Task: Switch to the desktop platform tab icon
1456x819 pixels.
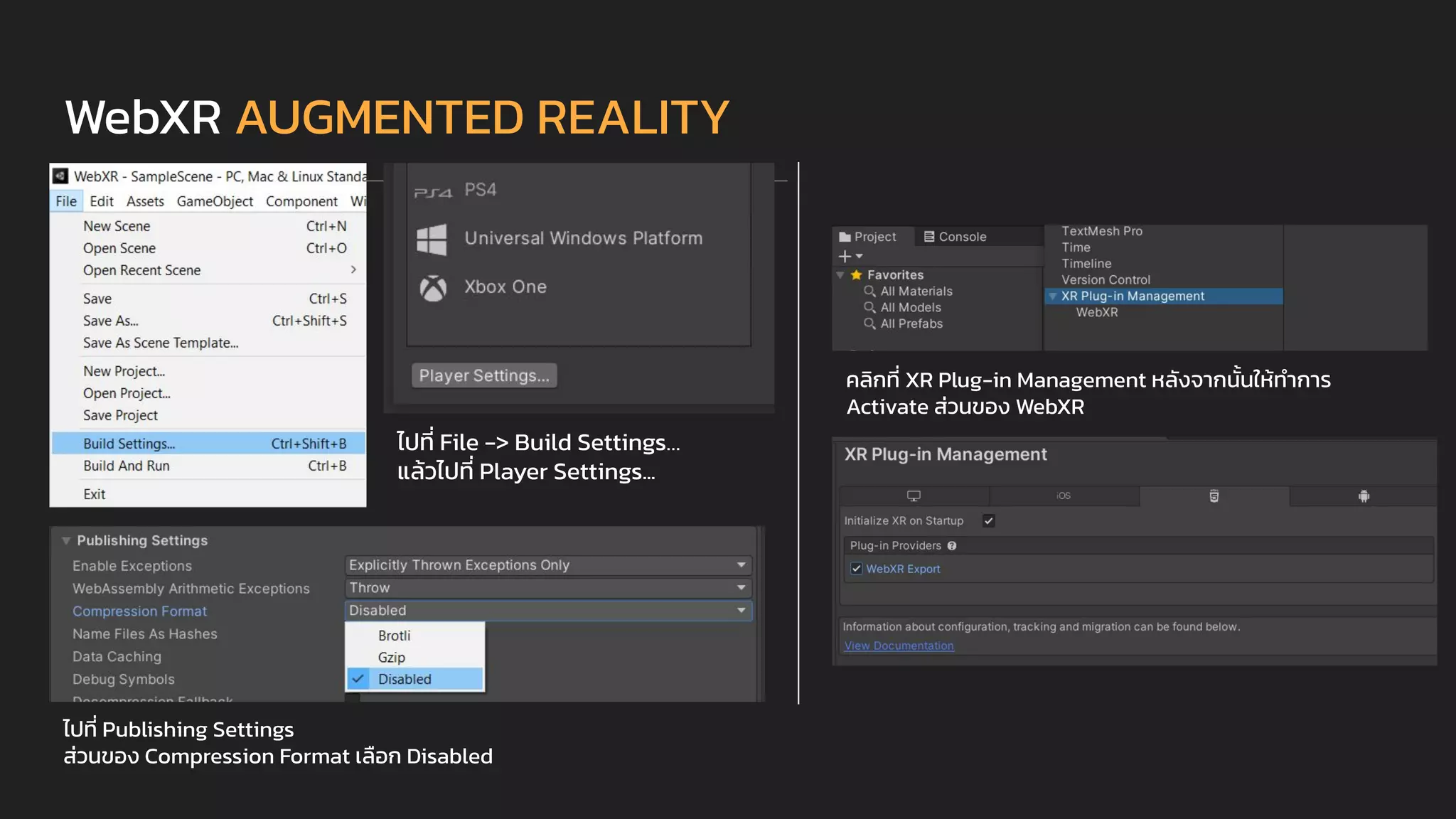Action: click(x=914, y=496)
